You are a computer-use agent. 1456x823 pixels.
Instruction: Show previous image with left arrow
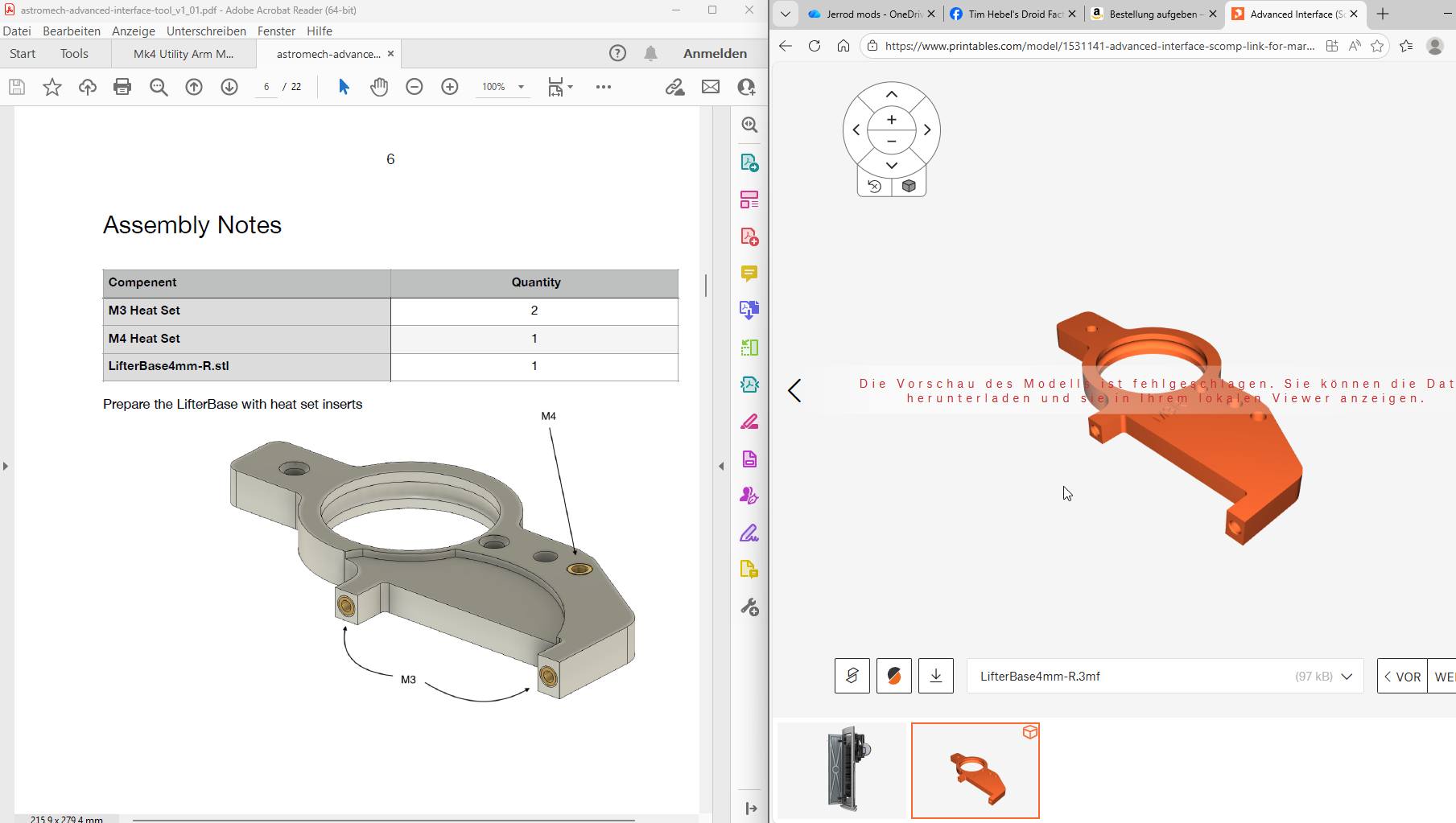pyautogui.click(x=794, y=391)
